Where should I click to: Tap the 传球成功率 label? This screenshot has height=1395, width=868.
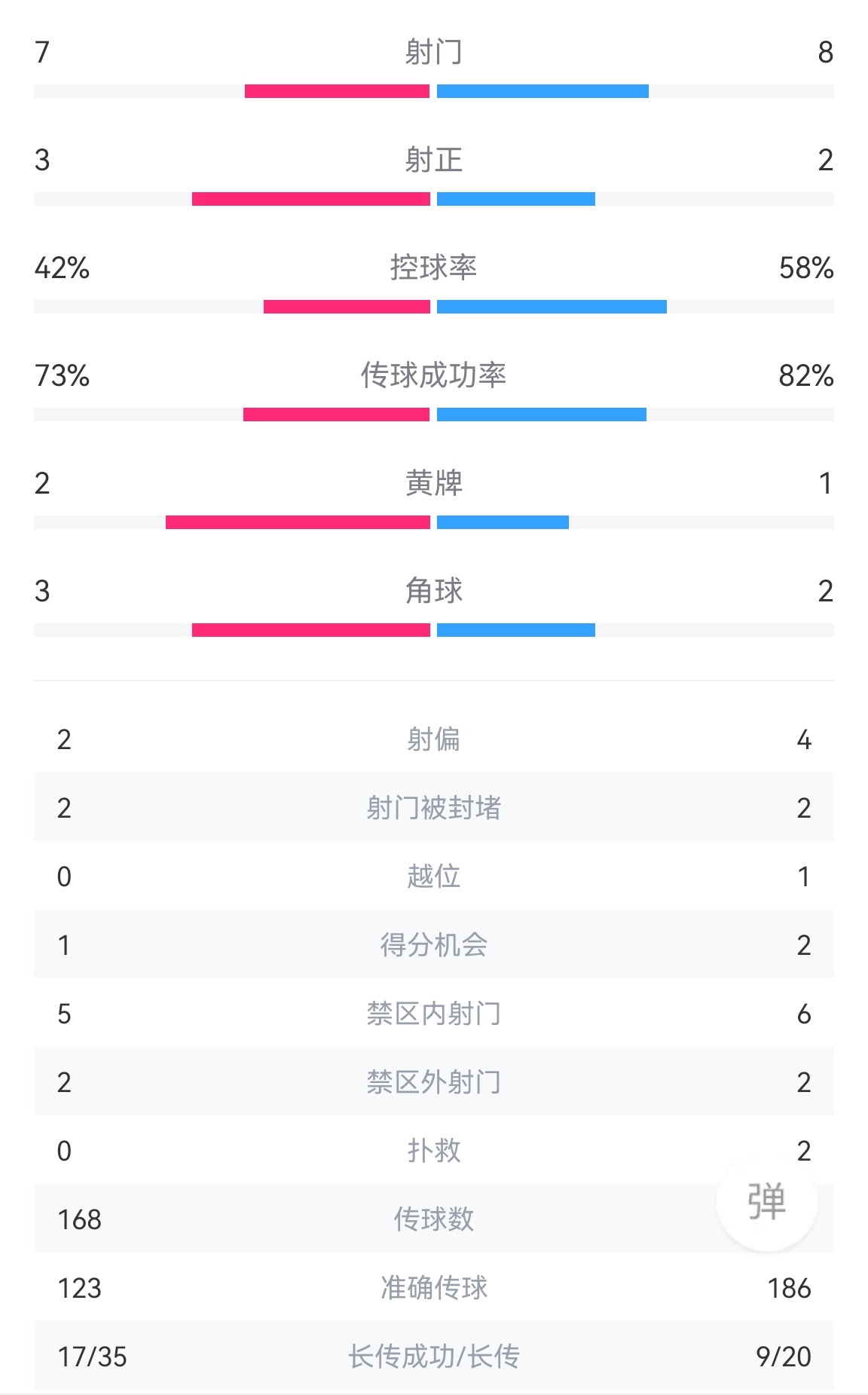pyautogui.click(x=433, y=375)
